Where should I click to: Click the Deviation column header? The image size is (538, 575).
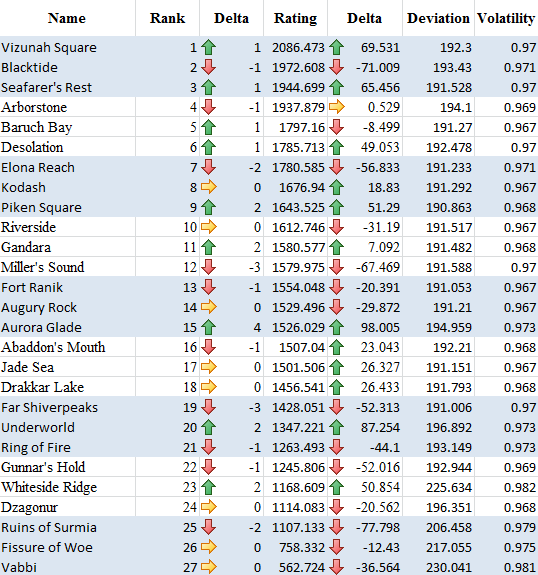pyautogui.click(x=438, y=18)
